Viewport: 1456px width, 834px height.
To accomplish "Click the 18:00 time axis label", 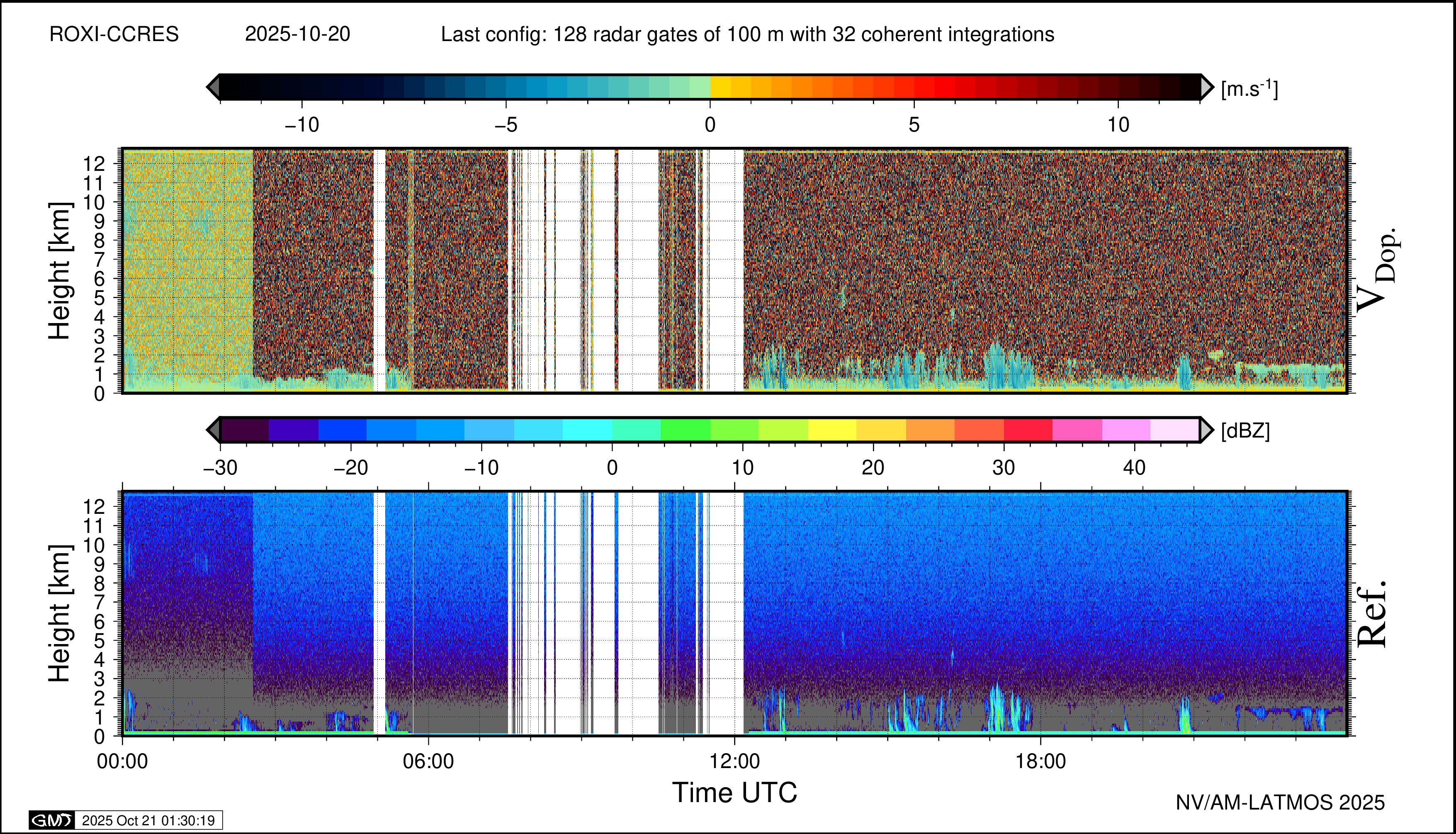I will tap(1041, 761).
